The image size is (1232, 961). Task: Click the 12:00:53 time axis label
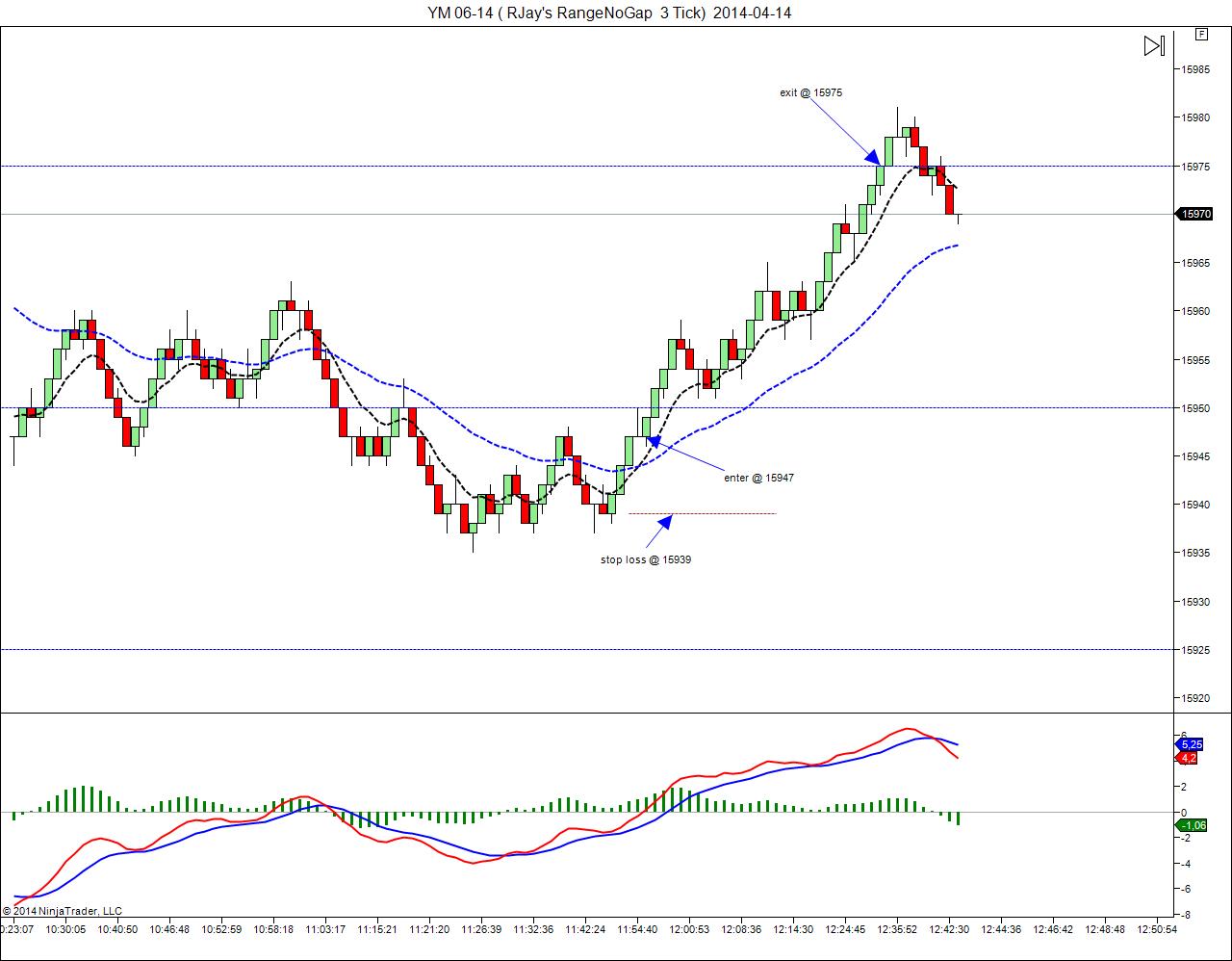(689, 930)
